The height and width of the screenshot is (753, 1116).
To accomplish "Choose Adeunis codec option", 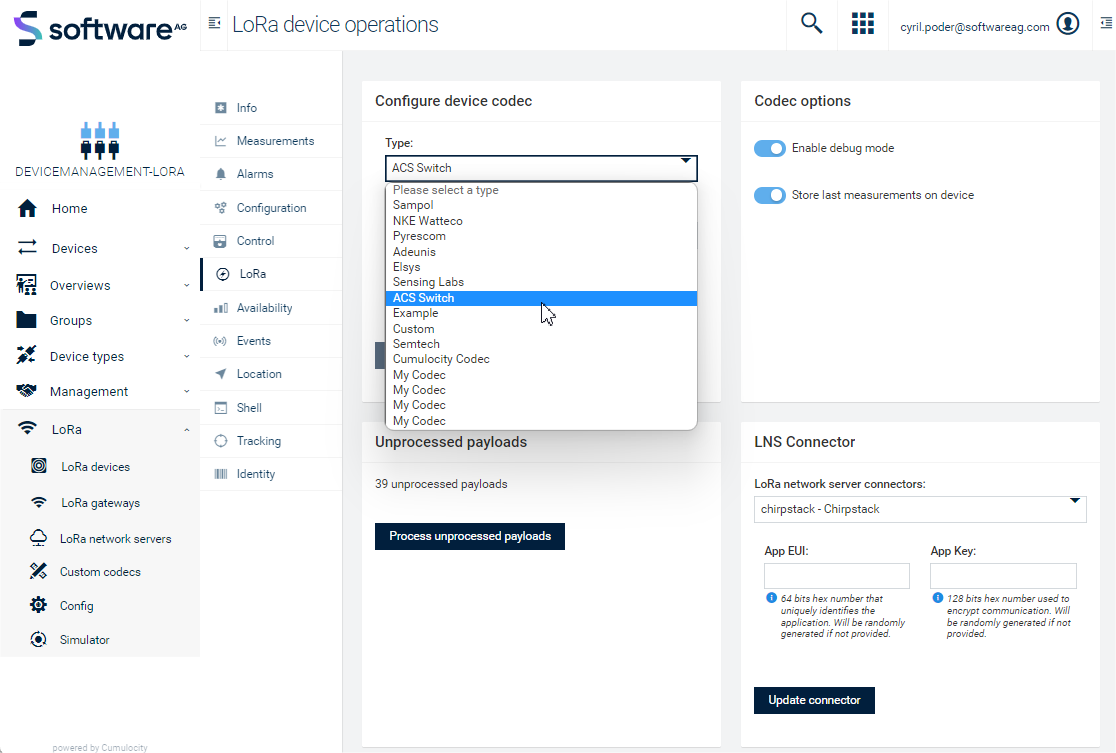I will pos(541,252).
